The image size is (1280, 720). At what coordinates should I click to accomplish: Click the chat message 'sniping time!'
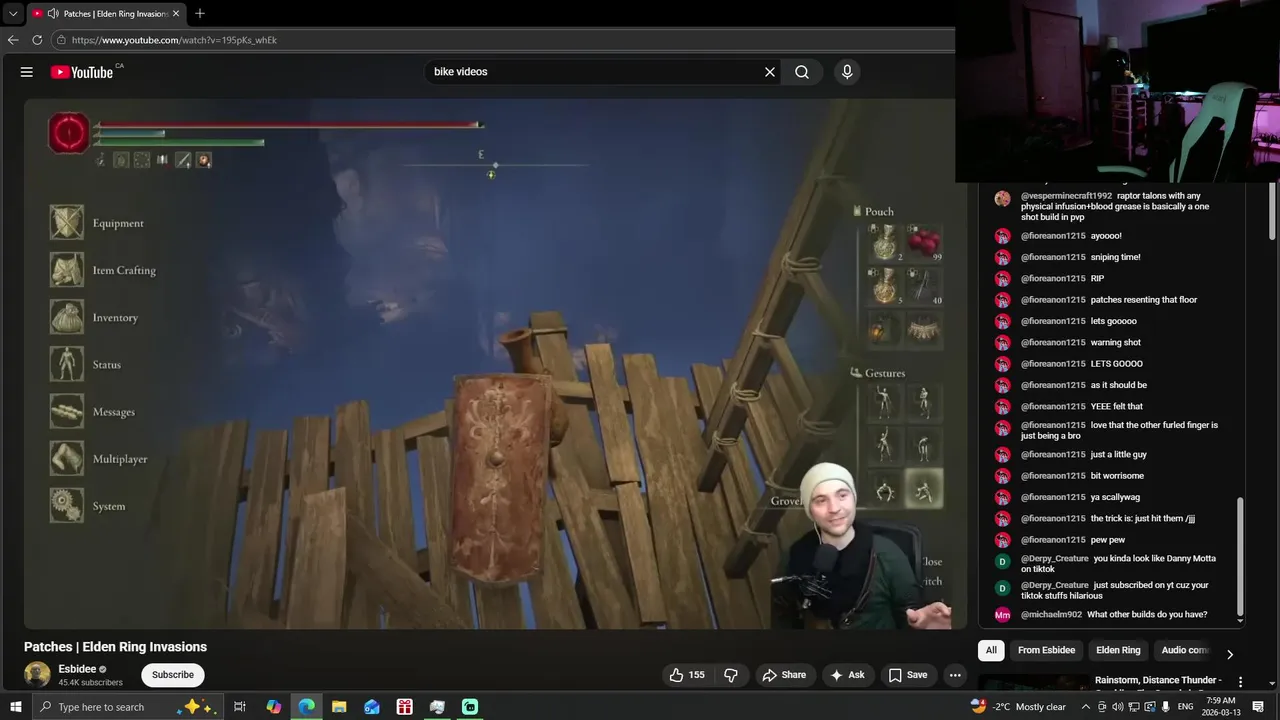(x=1115, y=257)
